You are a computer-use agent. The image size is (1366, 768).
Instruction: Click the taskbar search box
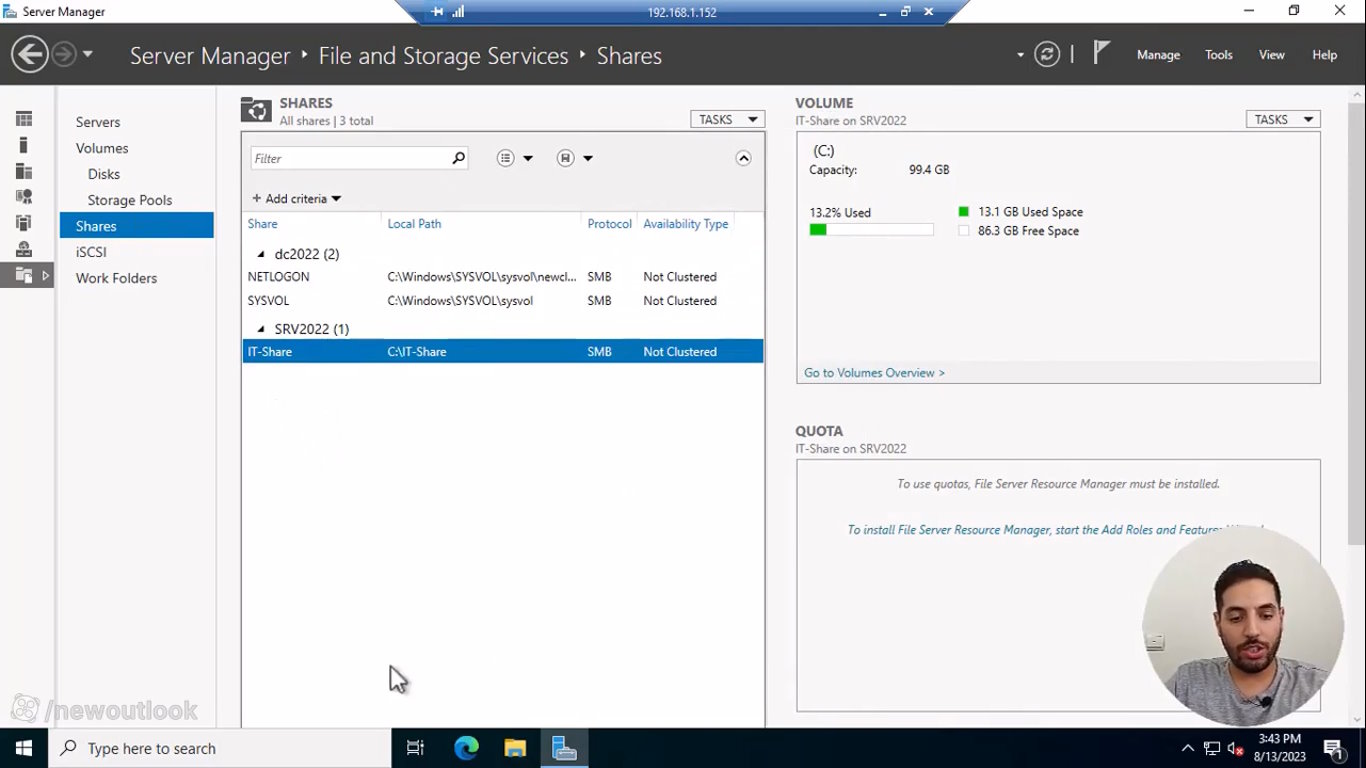pos(220,748)
